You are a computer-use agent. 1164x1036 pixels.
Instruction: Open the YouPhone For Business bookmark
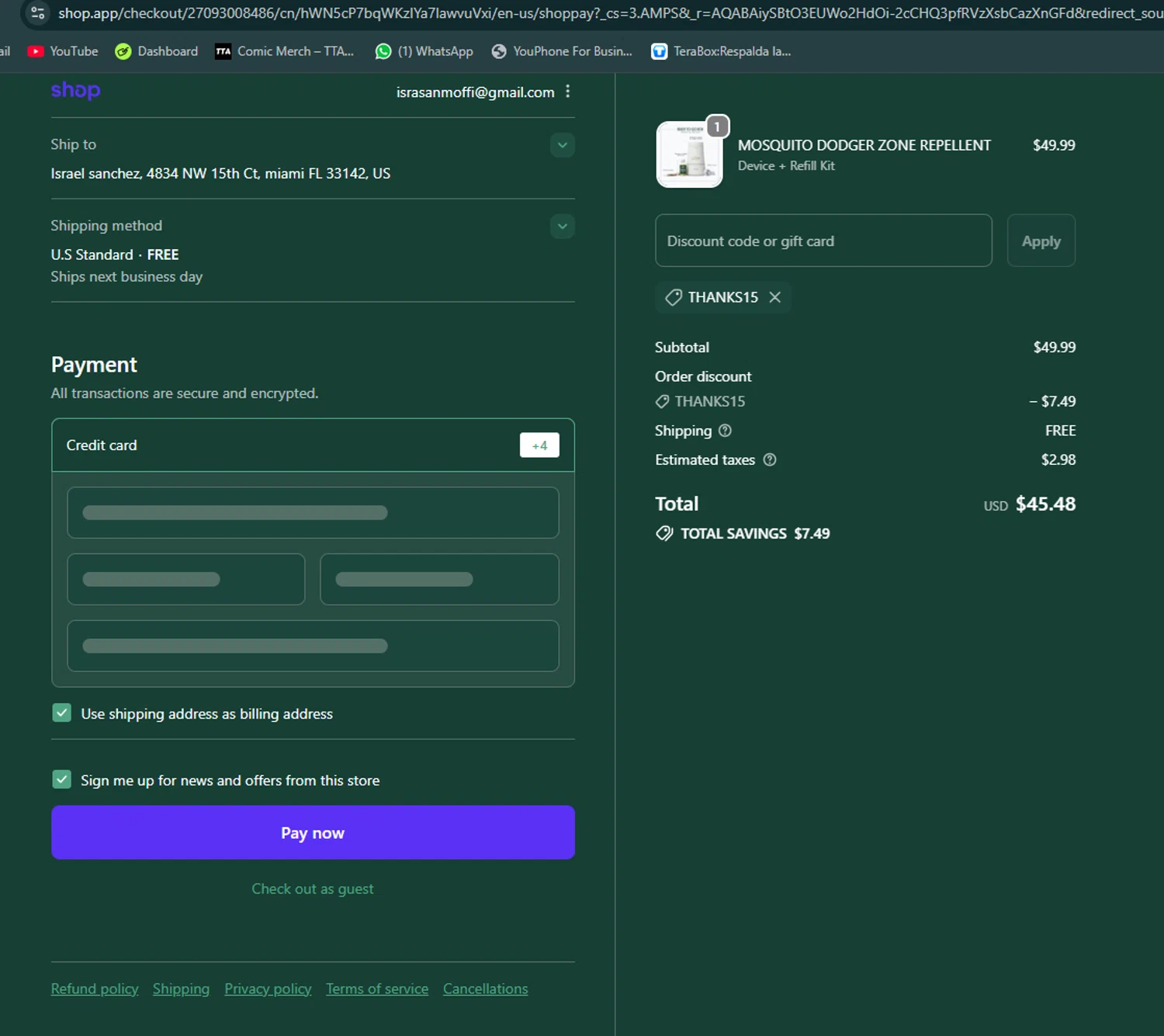click(x=563, y=51)
